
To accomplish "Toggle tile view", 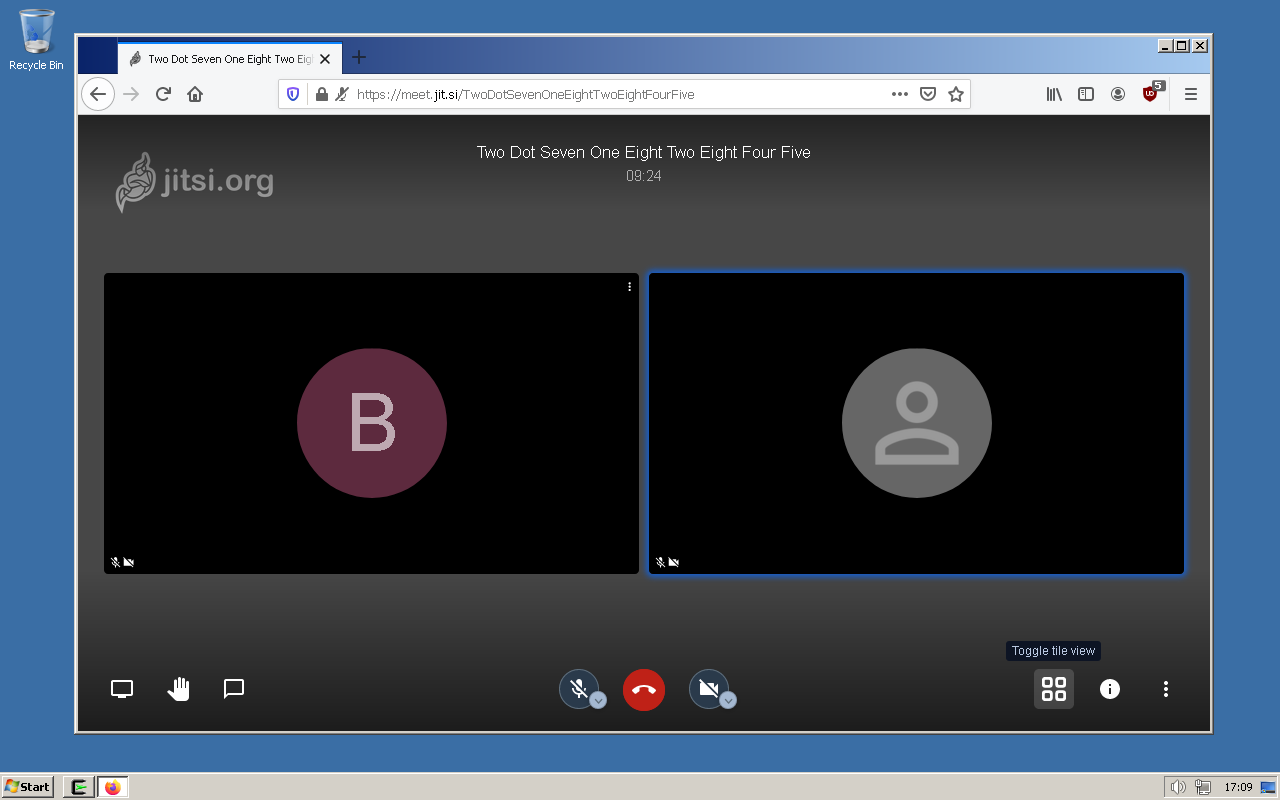I will click(1054, 689).
